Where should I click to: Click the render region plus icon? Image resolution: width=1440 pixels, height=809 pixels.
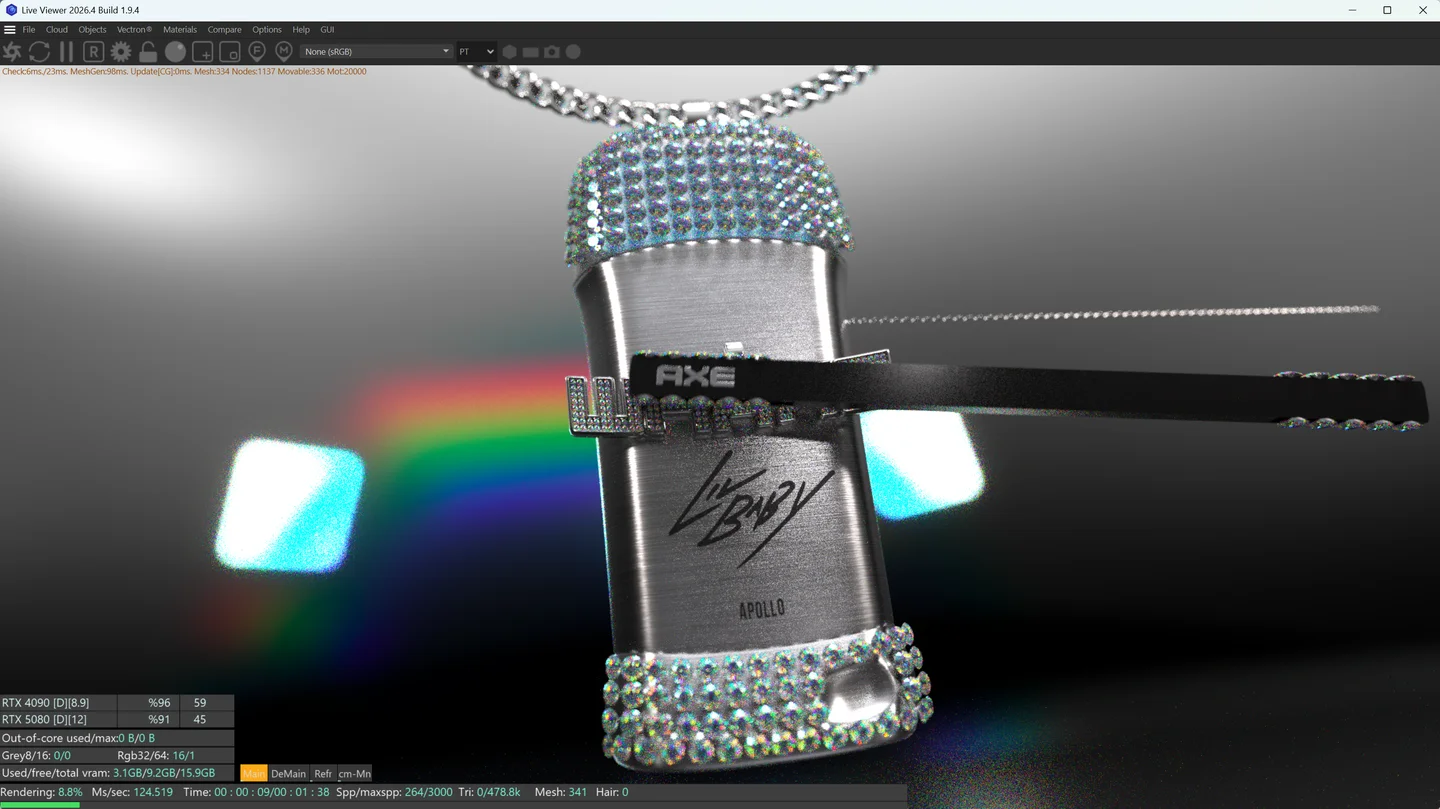click(x=202, y=52)
